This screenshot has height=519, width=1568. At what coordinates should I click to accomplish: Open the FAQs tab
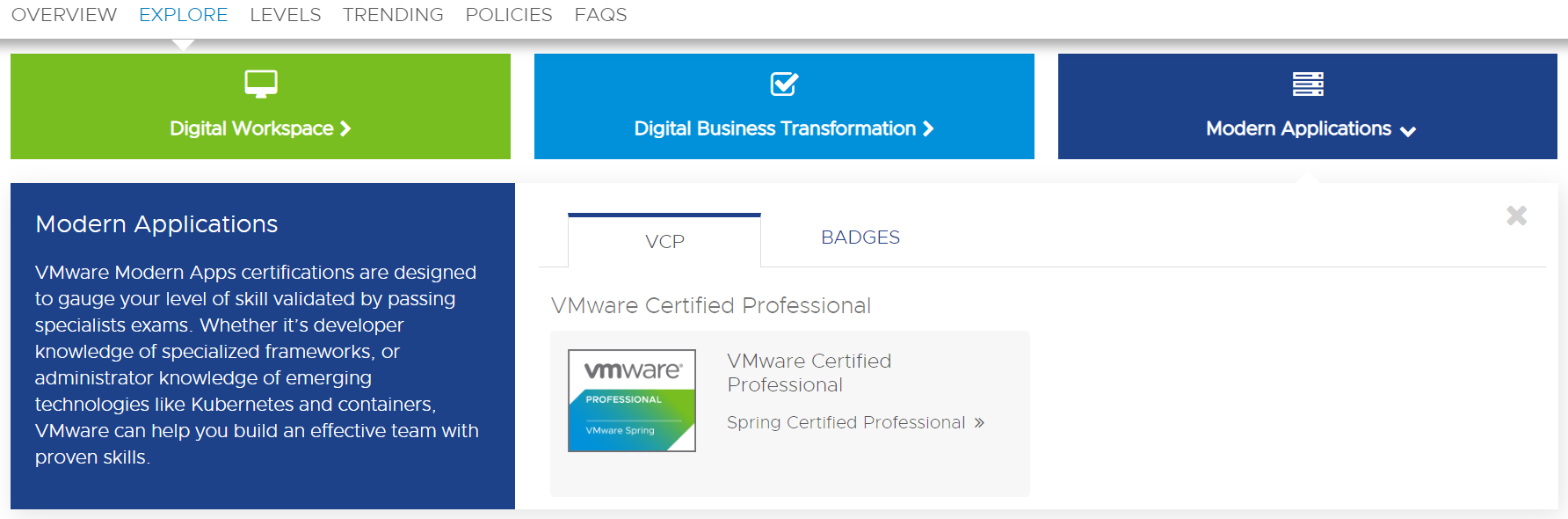pyautogui.click(x=600, y=15)
